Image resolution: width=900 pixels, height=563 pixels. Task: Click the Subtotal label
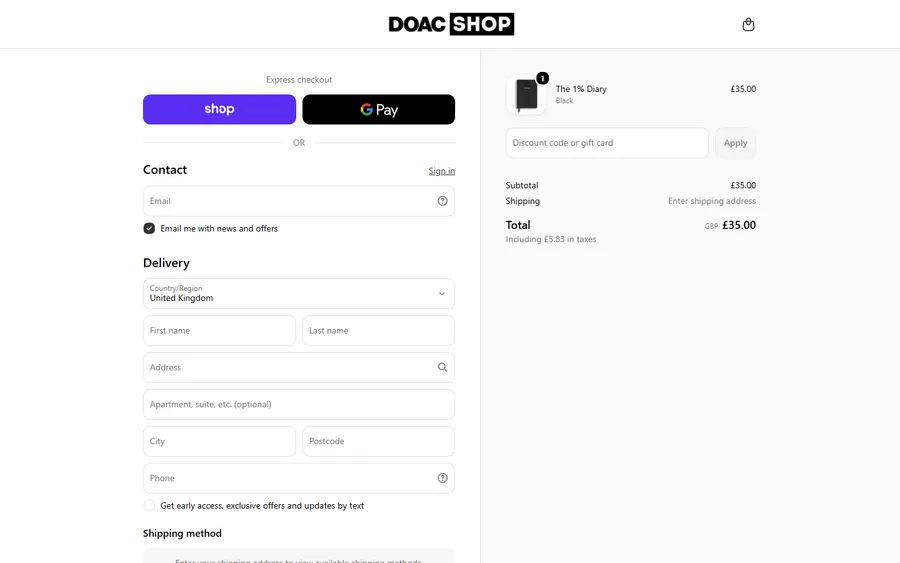click(522, 185)
